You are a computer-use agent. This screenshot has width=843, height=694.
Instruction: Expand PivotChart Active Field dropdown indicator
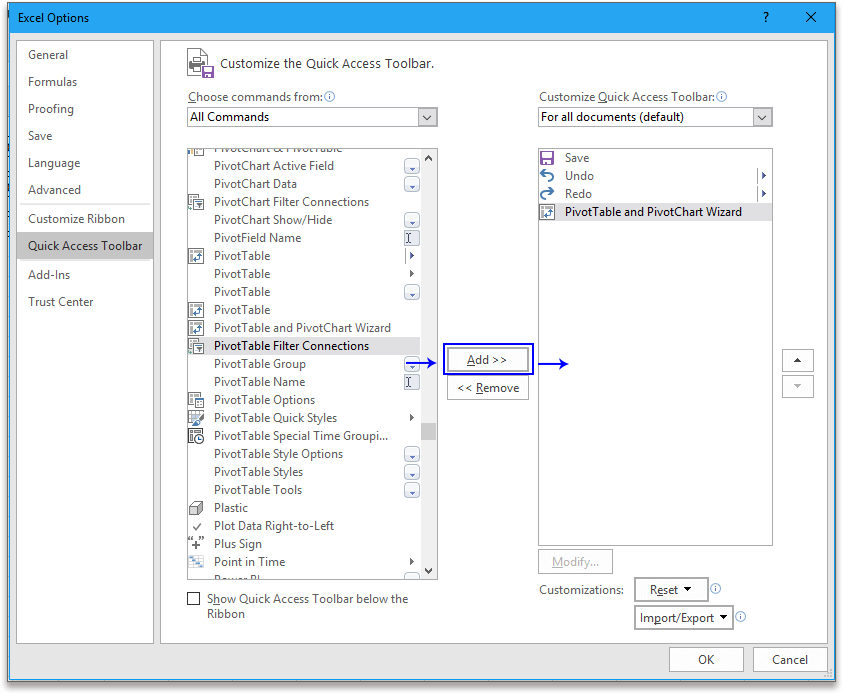point(412,166)
